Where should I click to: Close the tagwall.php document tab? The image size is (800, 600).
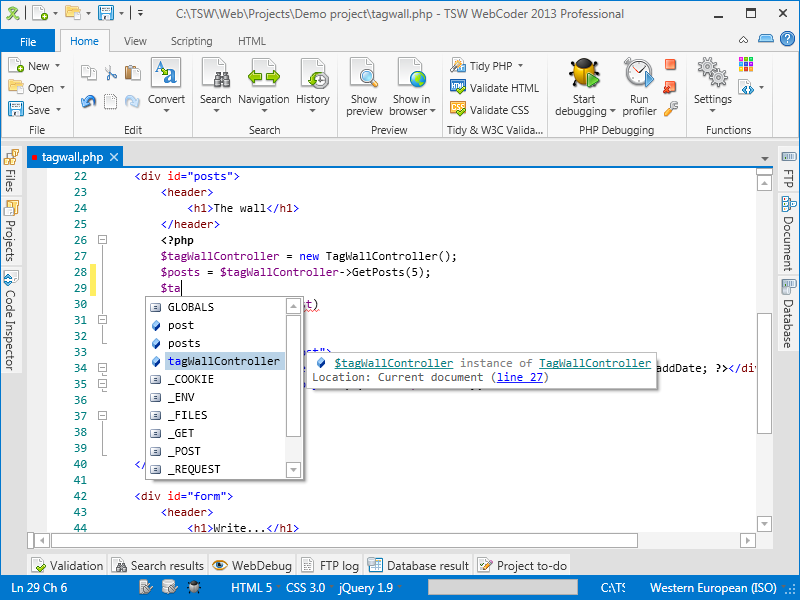coord(114,157)
